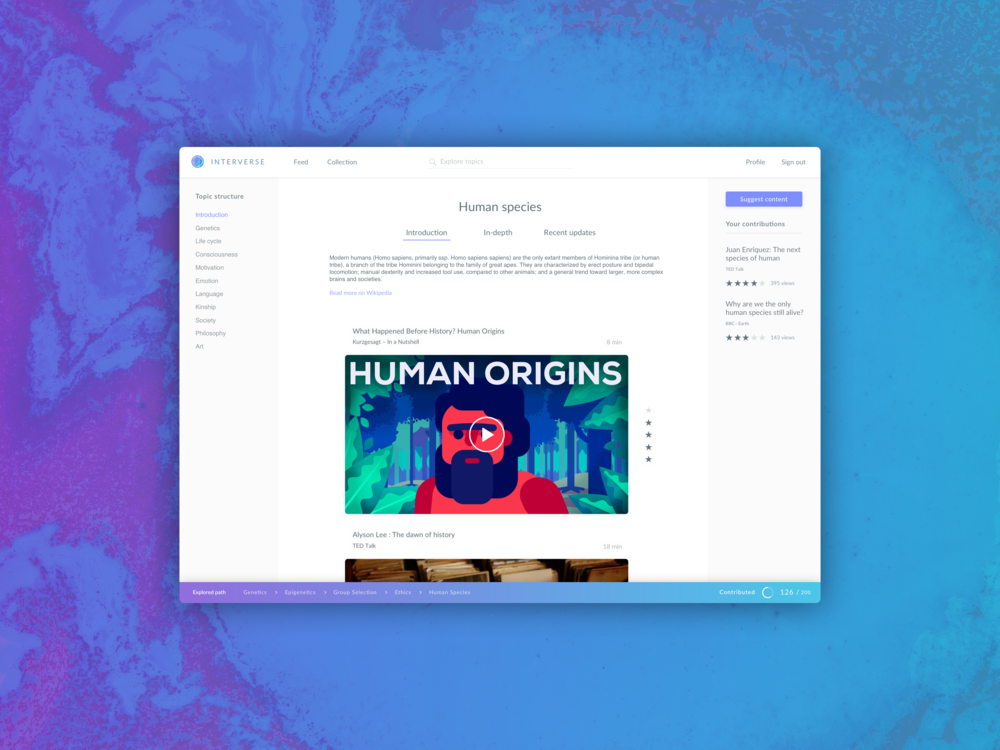The width and height of the screenshot is (1000, 750).
Task: Select Consciousness in the sidebar
Action: pos(216,254)
